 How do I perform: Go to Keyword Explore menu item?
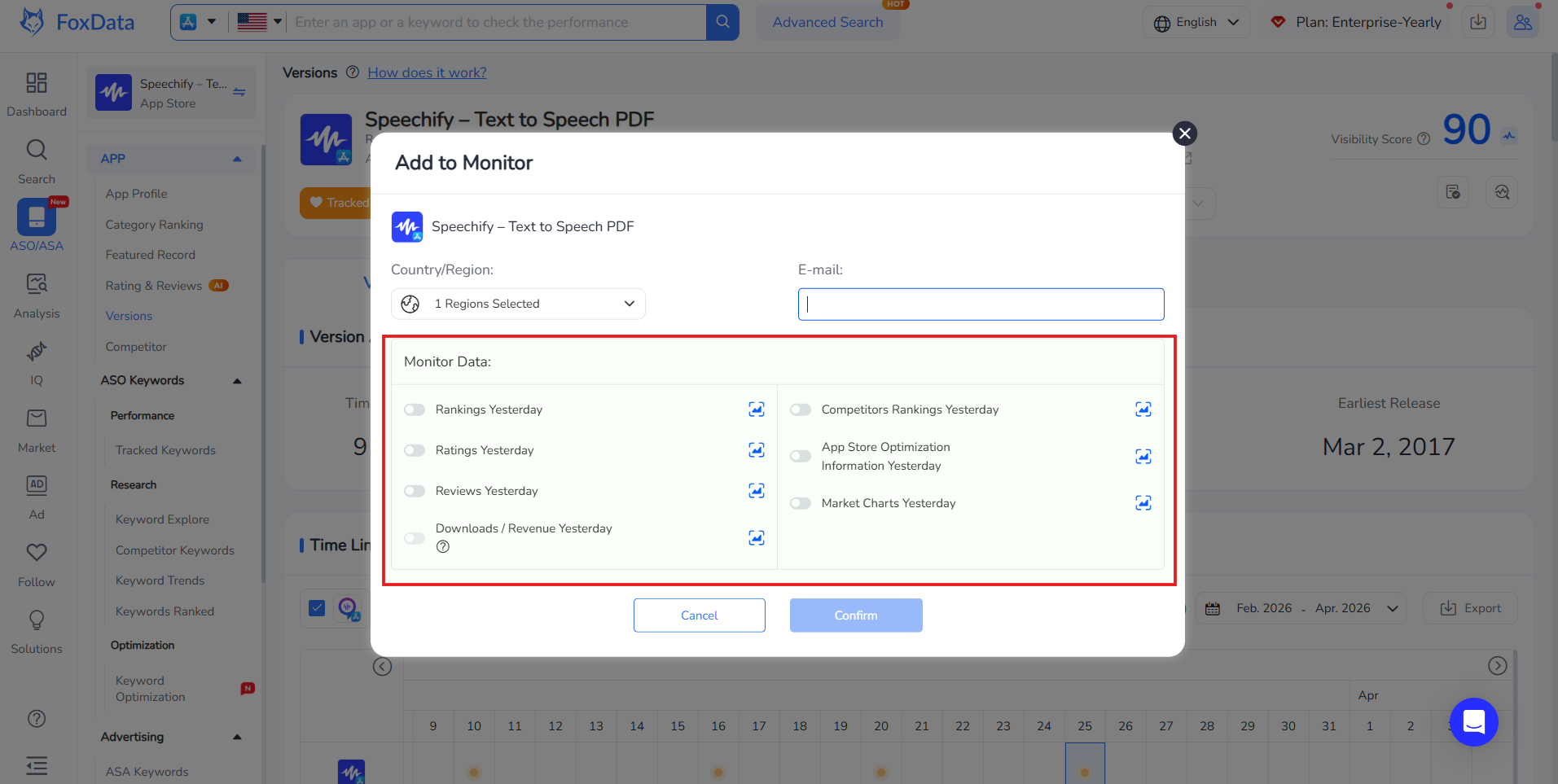162,519
